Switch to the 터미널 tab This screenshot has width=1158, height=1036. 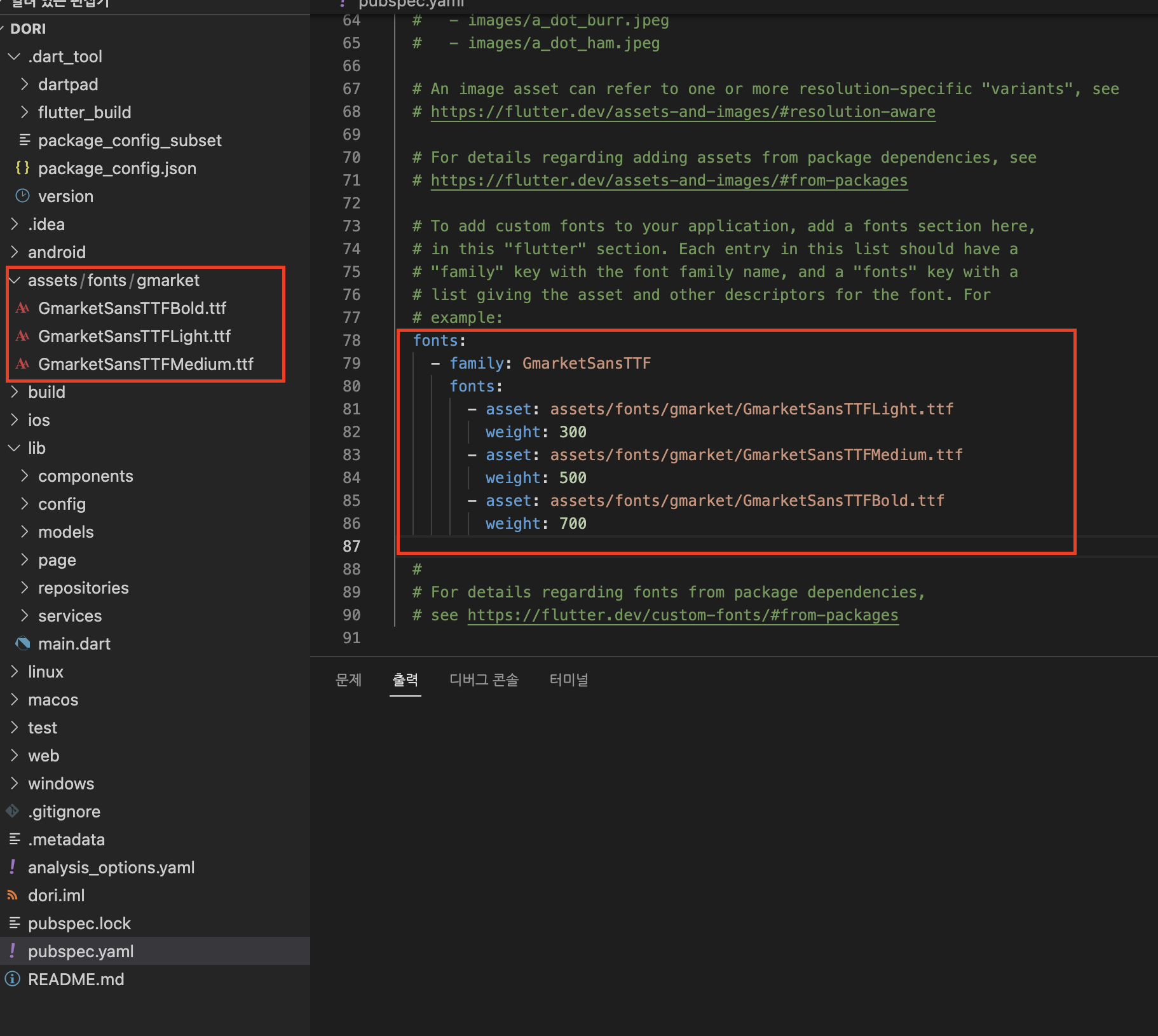569,680
